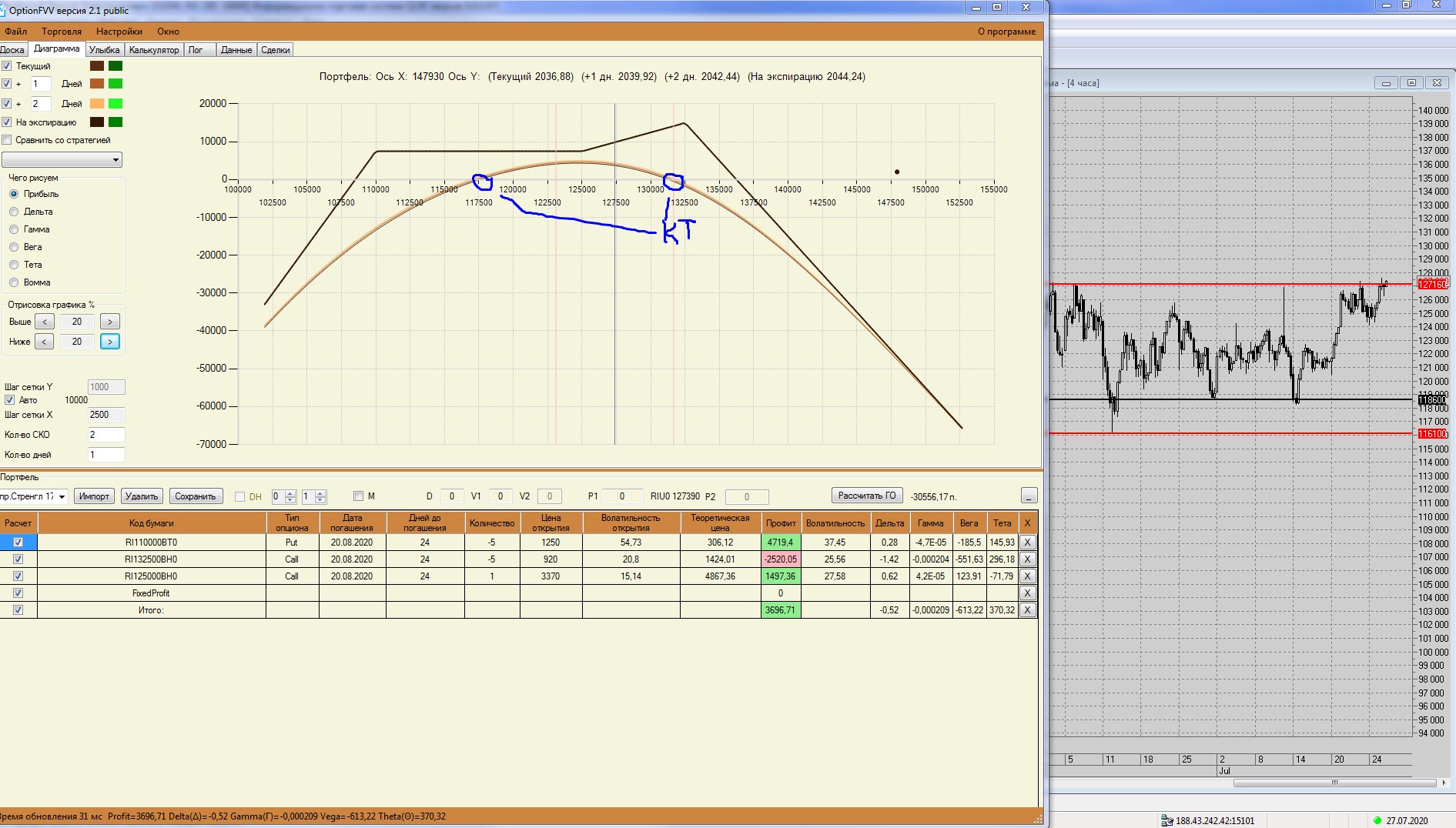Image resolution: width=1456 pixels, height=828 pixels.
Task: Click the Шаг сетки X input field
Action: (106, 415)
